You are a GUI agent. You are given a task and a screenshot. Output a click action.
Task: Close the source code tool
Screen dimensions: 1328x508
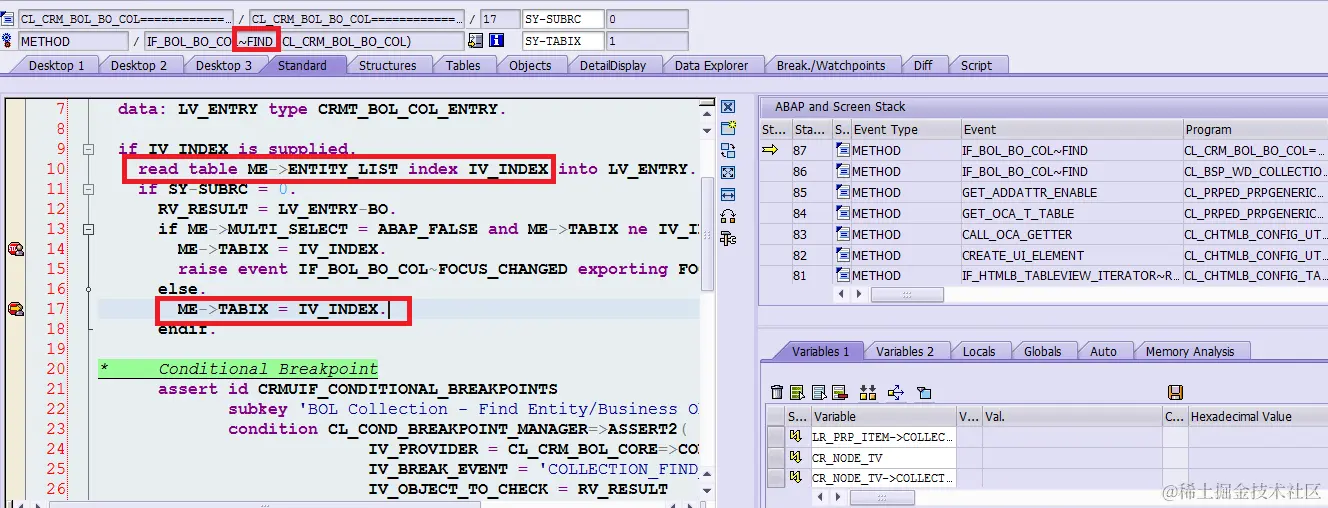728,107
